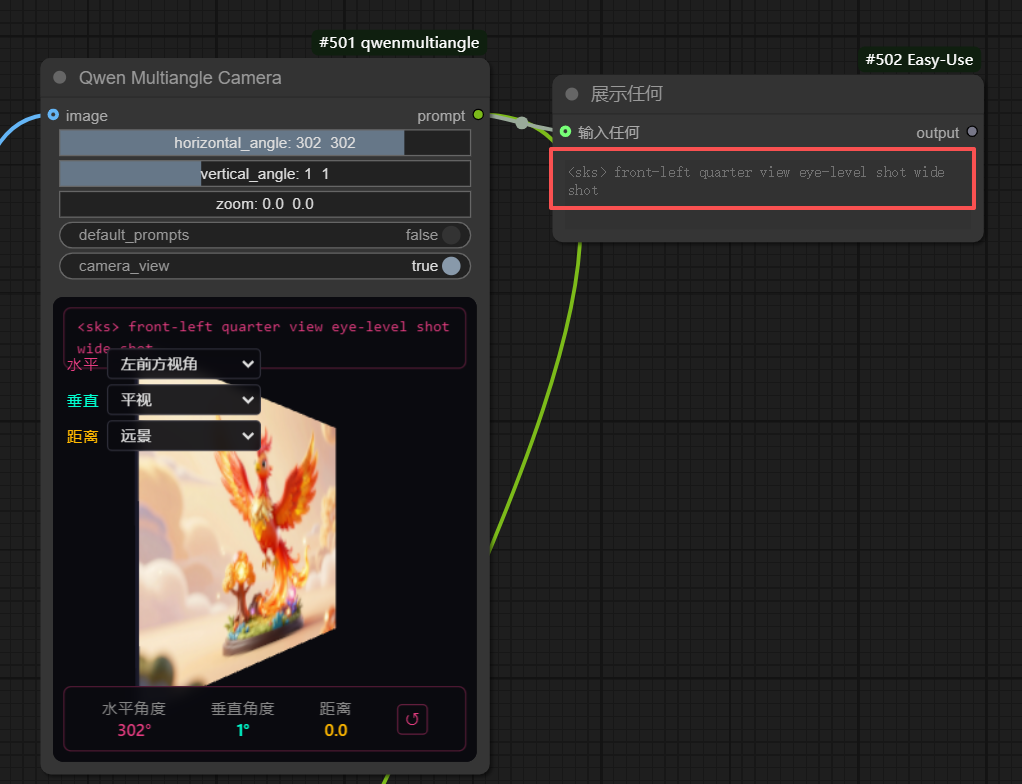
Task: Collapse the 展示任何 node via its dot
Action: click(572, 94)
